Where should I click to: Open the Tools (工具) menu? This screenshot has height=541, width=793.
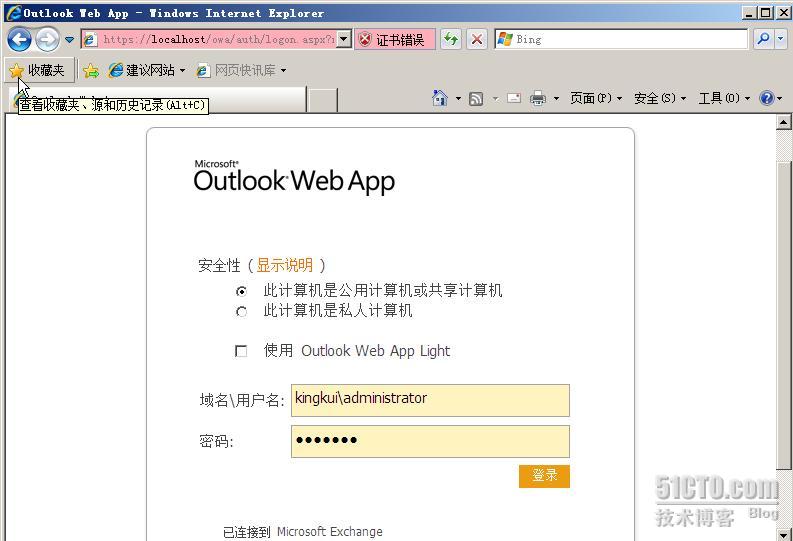(724, 98)
